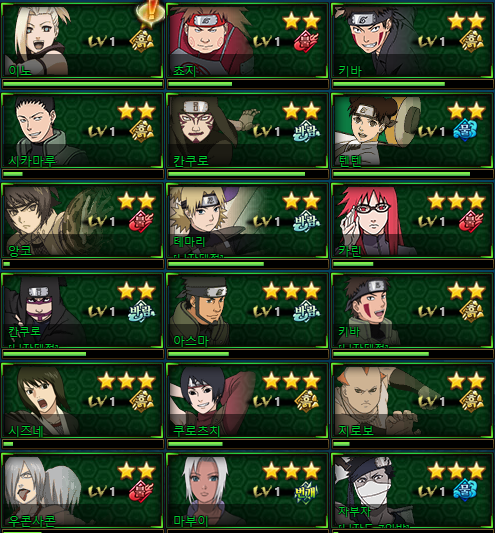The height and width of the screenshot is (533, 495).
Task: Click the progress bar under 시카마루 card
Action: 83,174
